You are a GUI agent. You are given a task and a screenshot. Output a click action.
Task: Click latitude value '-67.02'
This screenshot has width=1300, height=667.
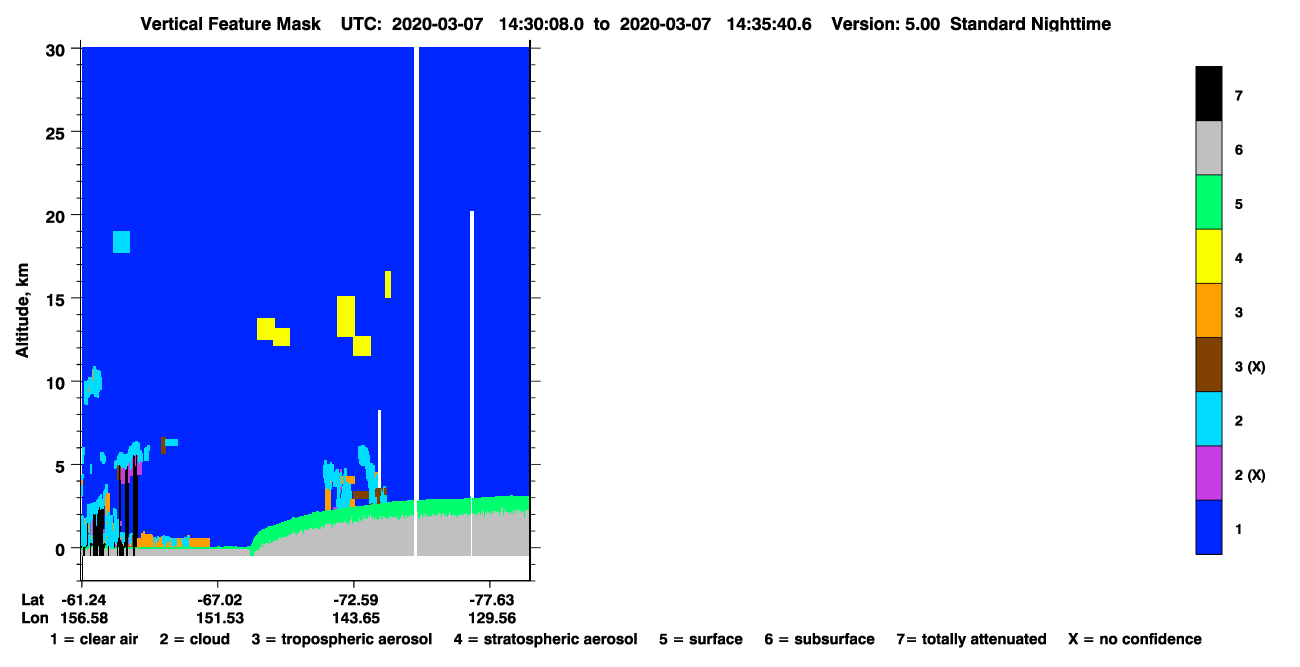(x=218, y=600)
